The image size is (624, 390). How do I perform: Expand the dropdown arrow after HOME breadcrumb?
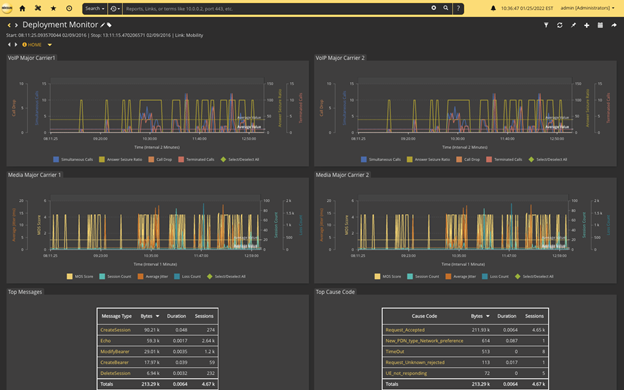50,45
